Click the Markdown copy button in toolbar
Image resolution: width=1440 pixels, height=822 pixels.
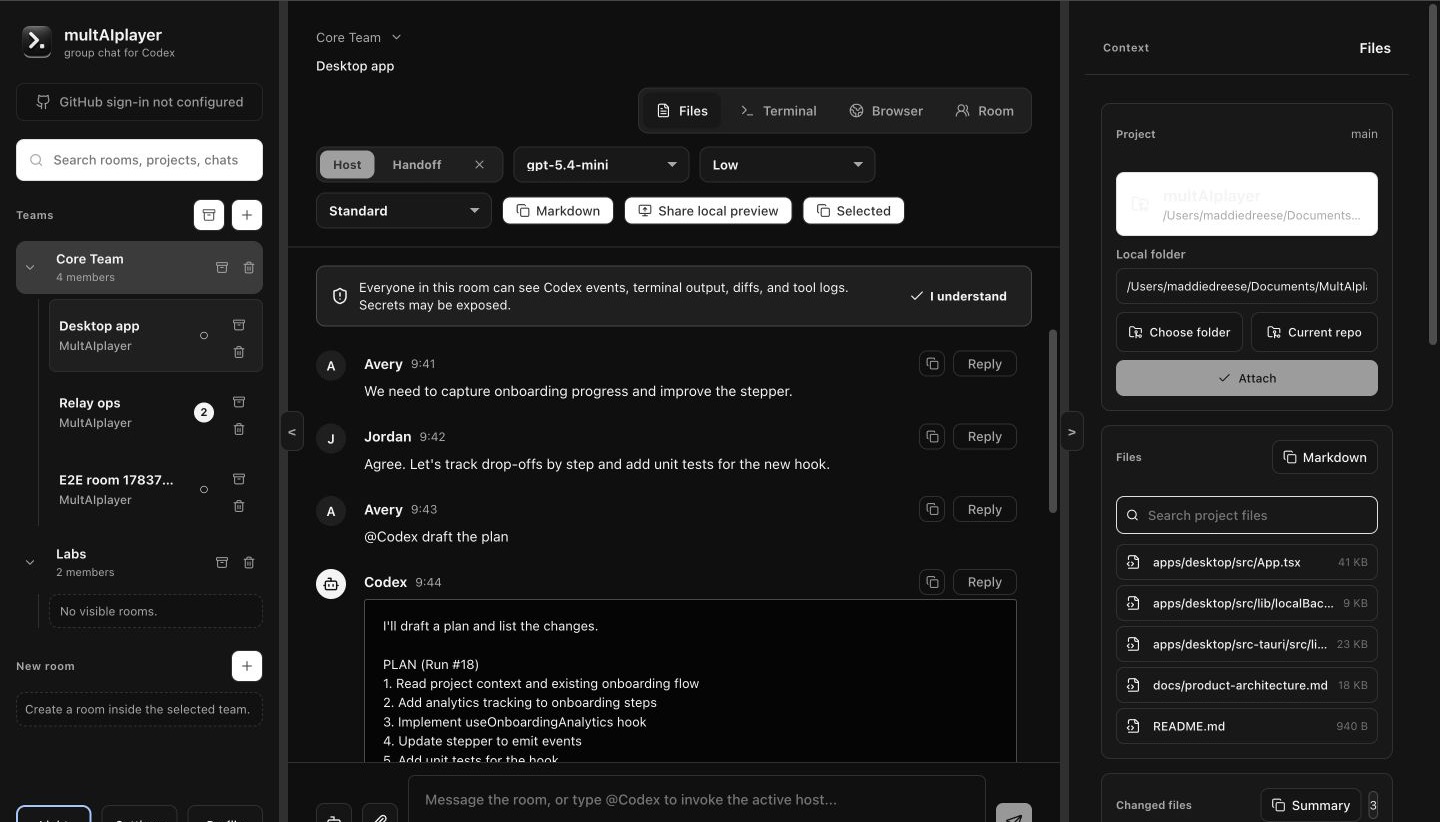558,211
